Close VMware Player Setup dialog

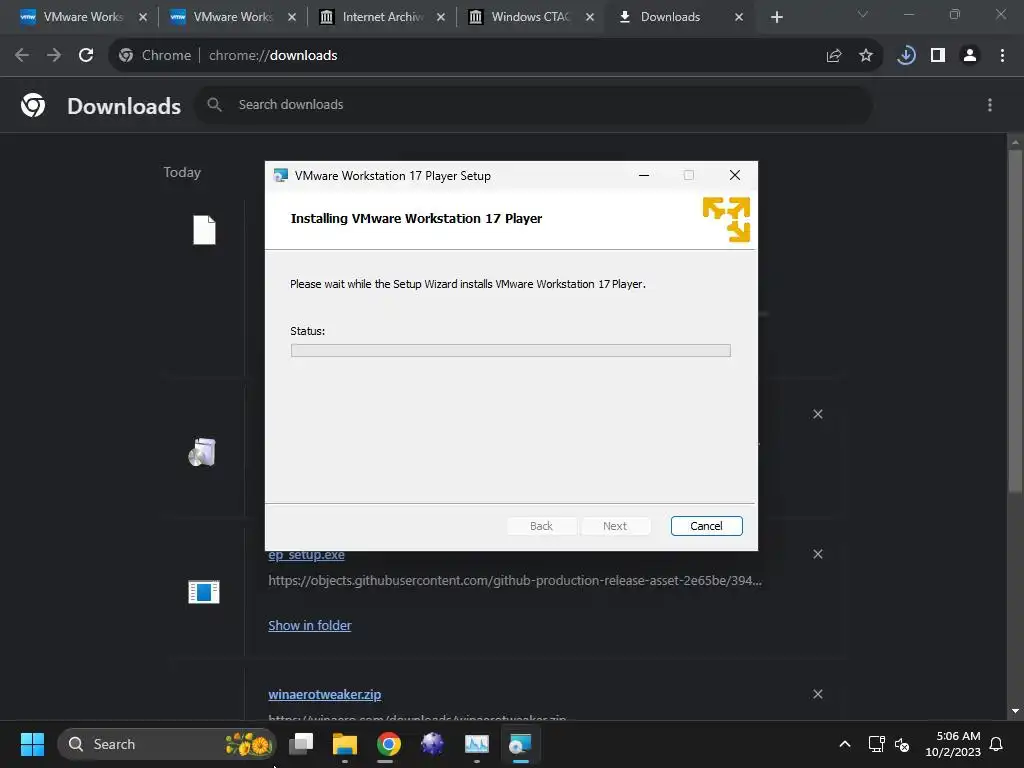click(735, 175)
